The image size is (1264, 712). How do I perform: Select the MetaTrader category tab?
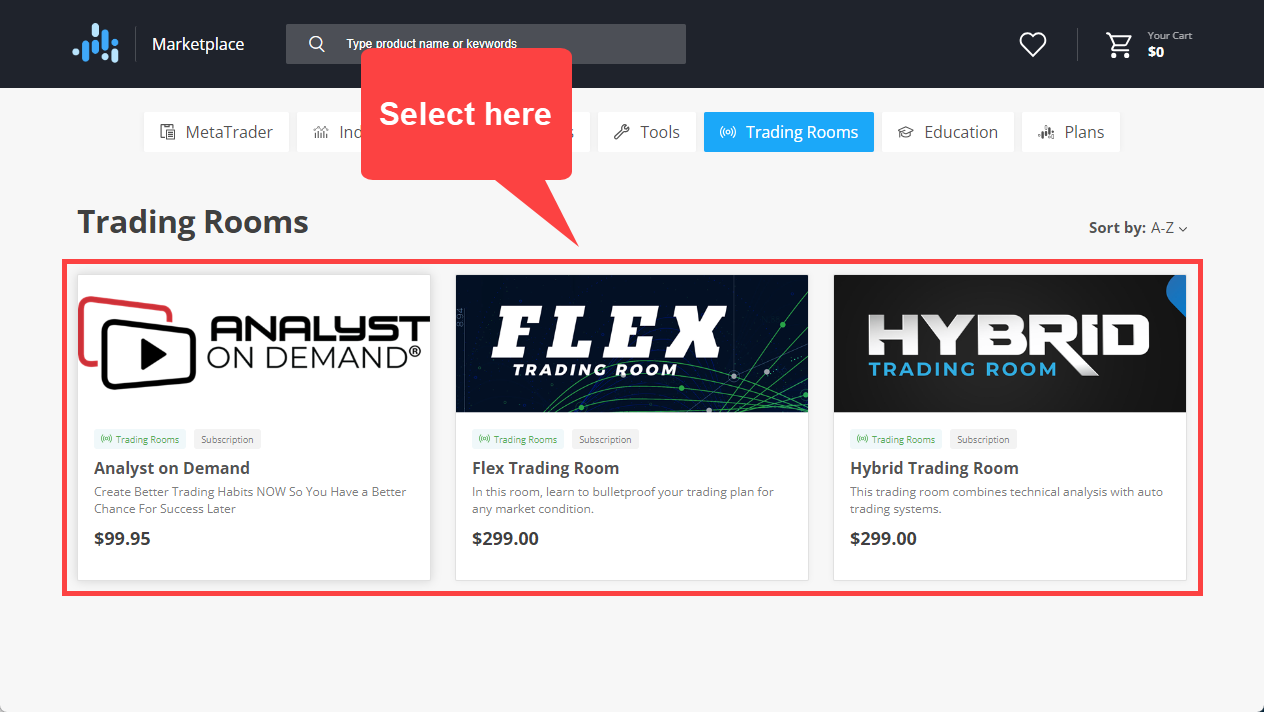click(x=216, y=132)
